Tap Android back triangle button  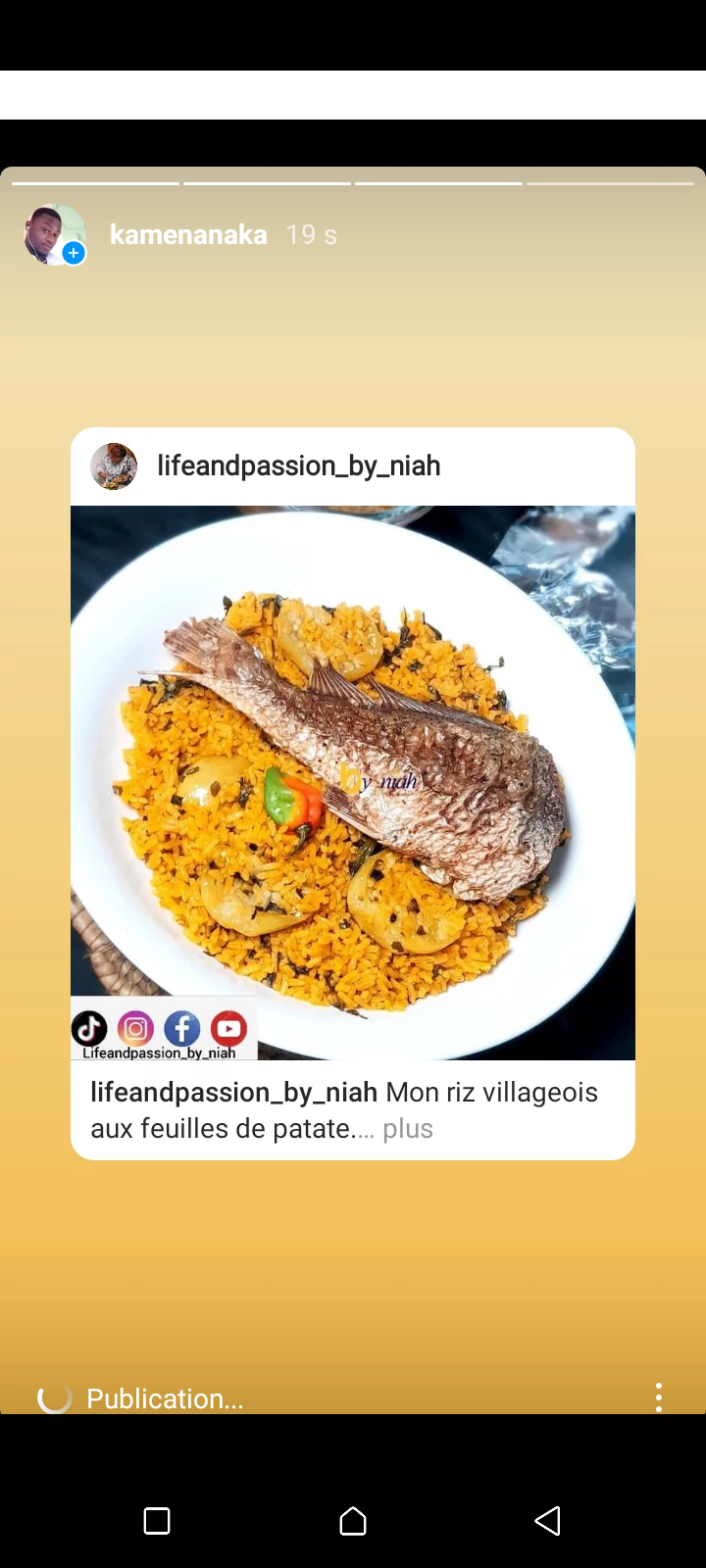pos(547,1521)
